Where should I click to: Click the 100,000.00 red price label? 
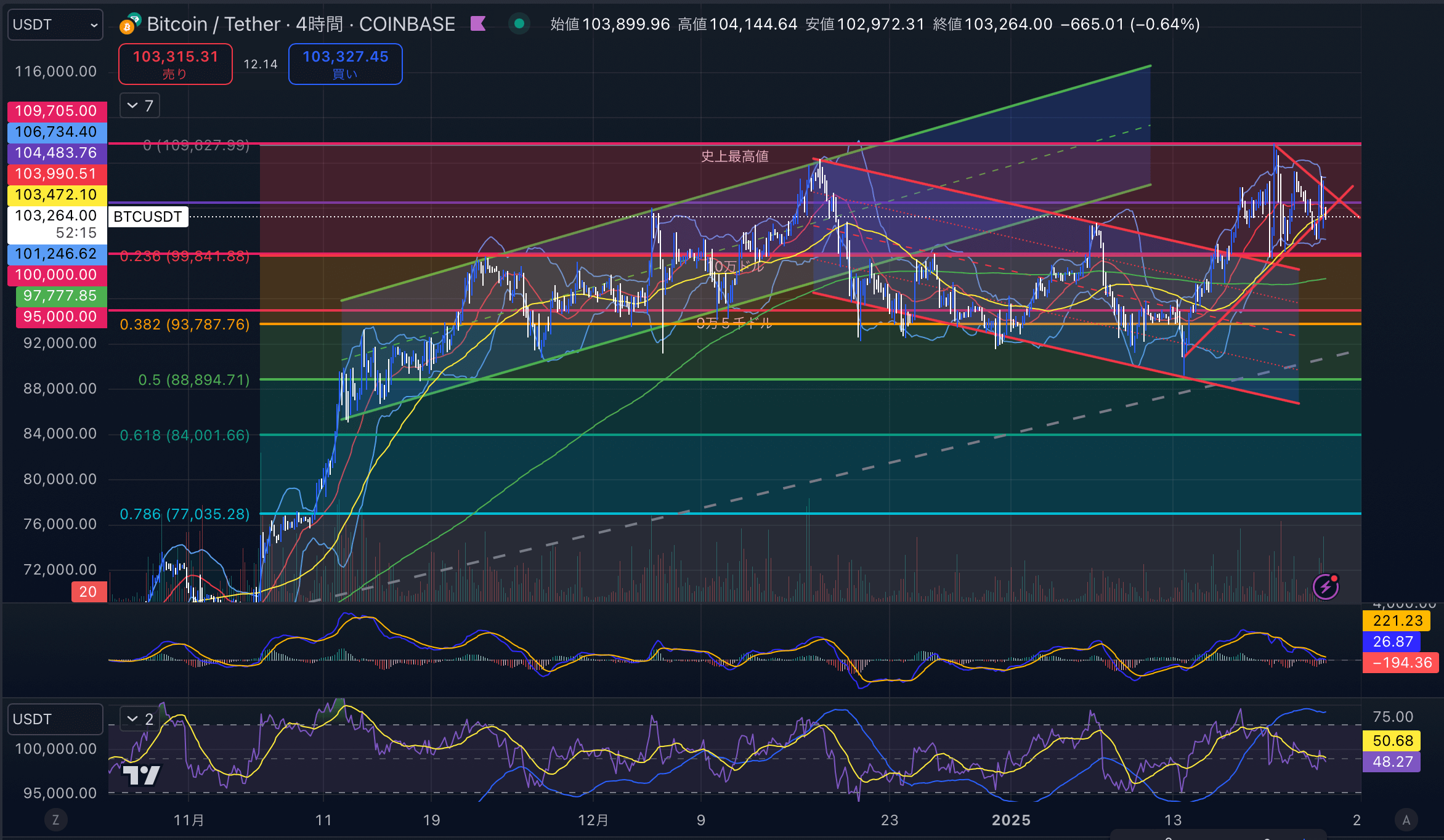[x=57, y=275]
